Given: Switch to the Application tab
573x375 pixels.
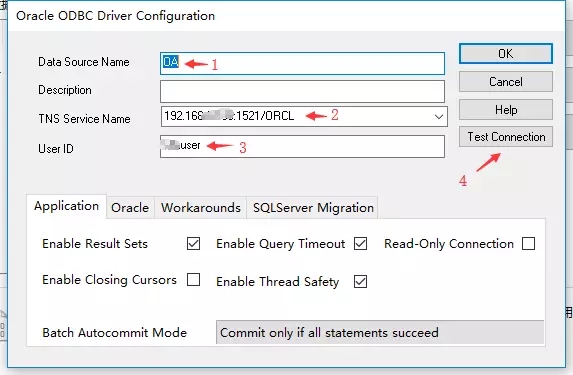Looking at the screenshot, I should [x=67, y=206].
